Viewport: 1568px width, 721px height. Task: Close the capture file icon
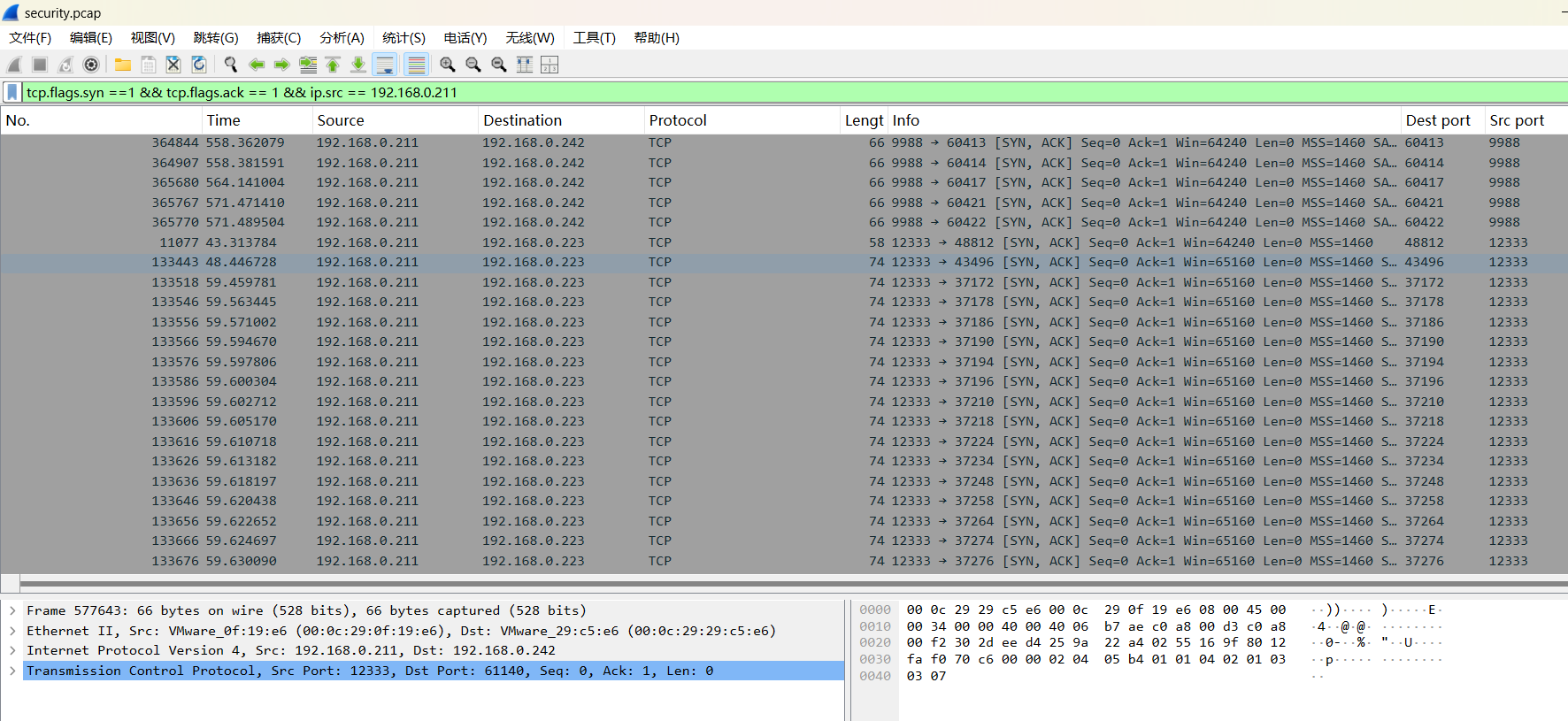point(173,65)
